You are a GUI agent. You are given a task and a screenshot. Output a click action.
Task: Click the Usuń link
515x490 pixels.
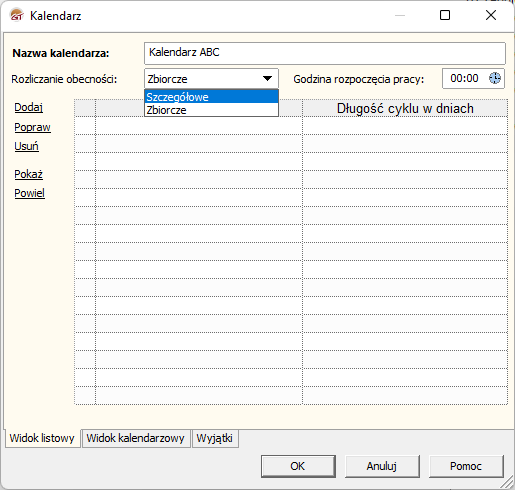pos(26,146)
